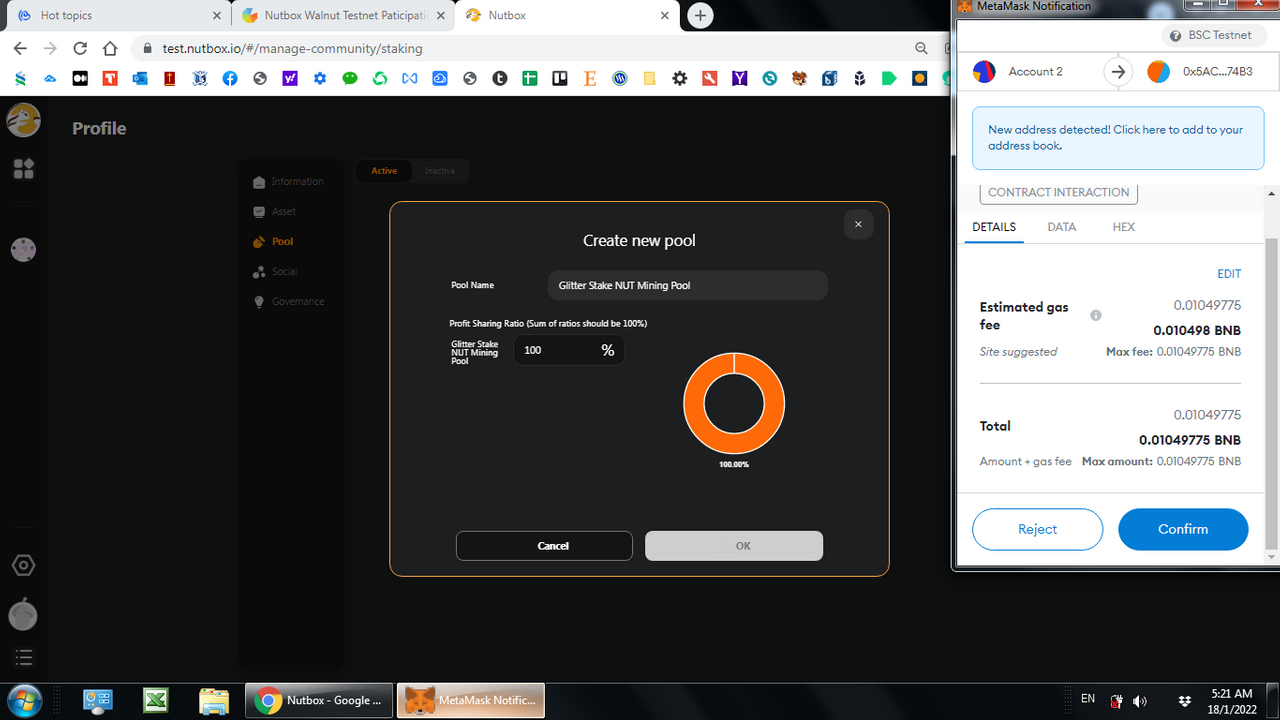The width and height of the screenshot is (1280, 720).
Task: Open the Facebook bookmark icon
Action: tap(230, 78)
